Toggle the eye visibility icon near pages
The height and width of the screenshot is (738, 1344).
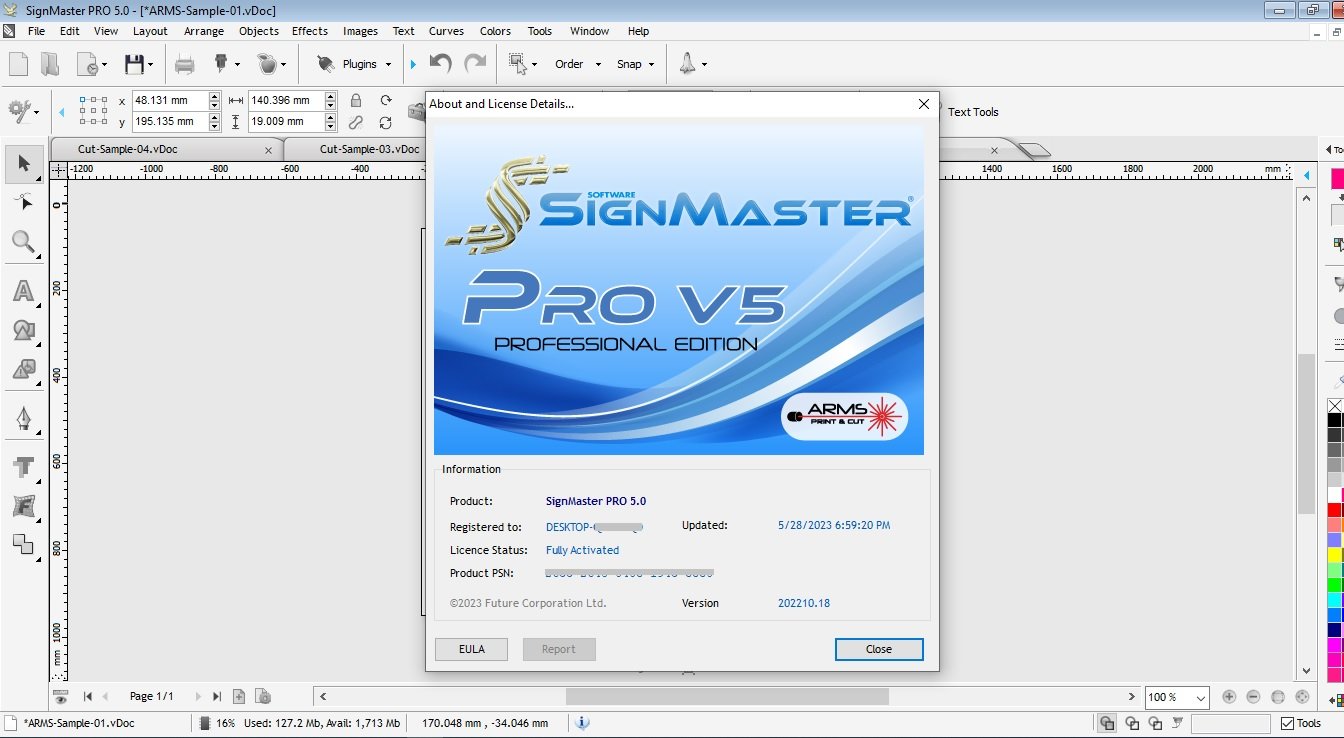point(60,697)
